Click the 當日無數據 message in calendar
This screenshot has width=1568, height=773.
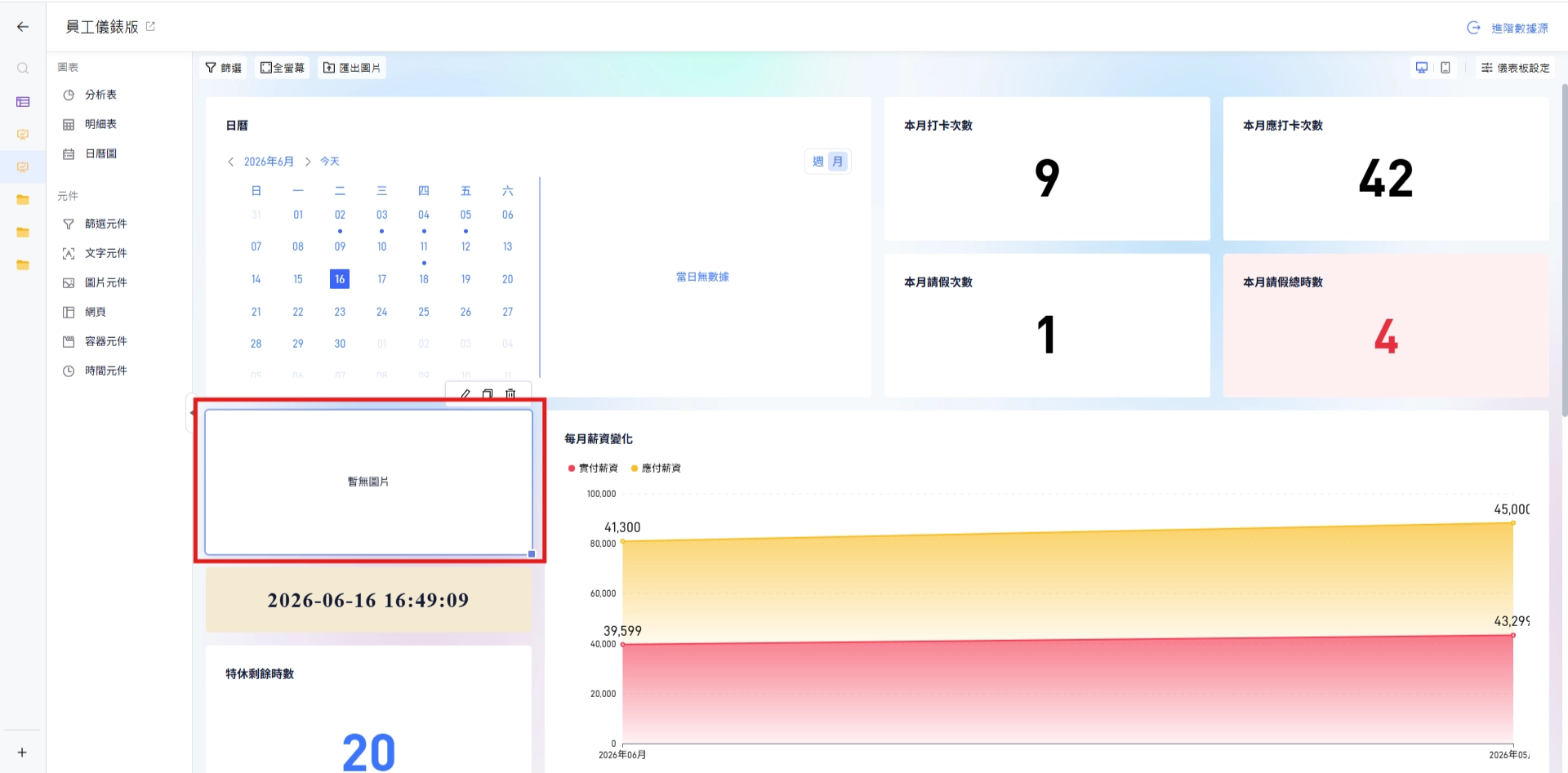[x=702, y=278]
